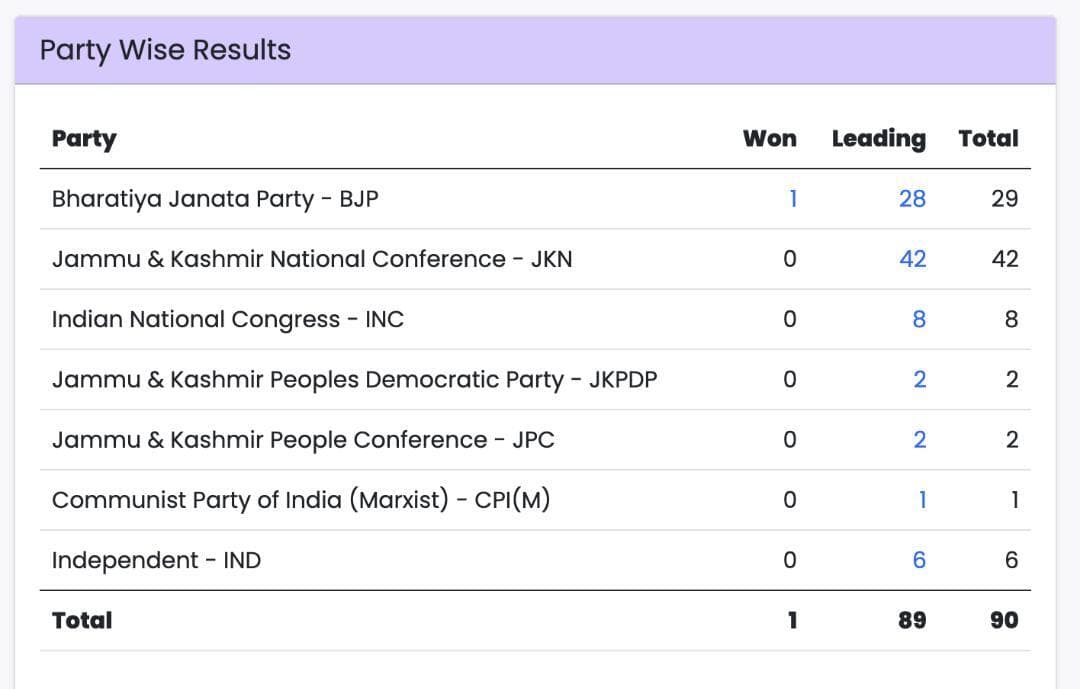Open JKN leading count link 42
The width and height of the screenshot is (1080, 689).
tap(912, 259)
